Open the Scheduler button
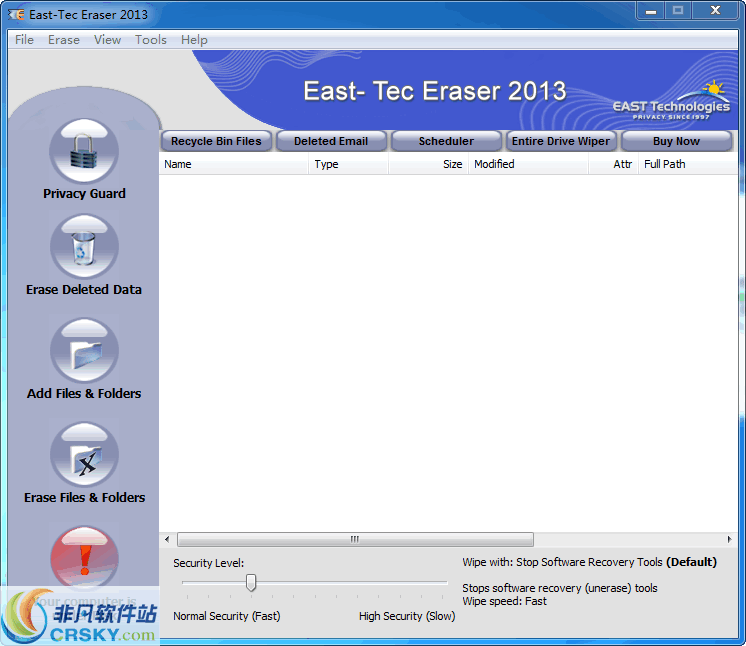The width and height of the screenshot is (746, 646). (446, 141)
